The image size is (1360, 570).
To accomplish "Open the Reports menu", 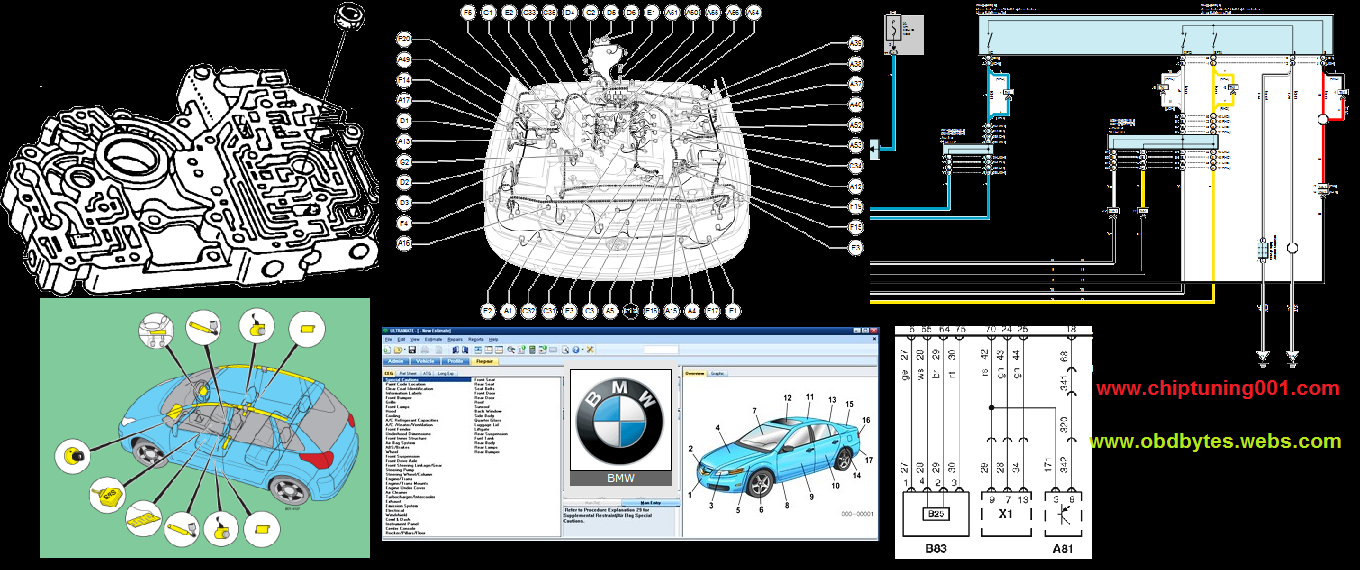I will [476, 339].
